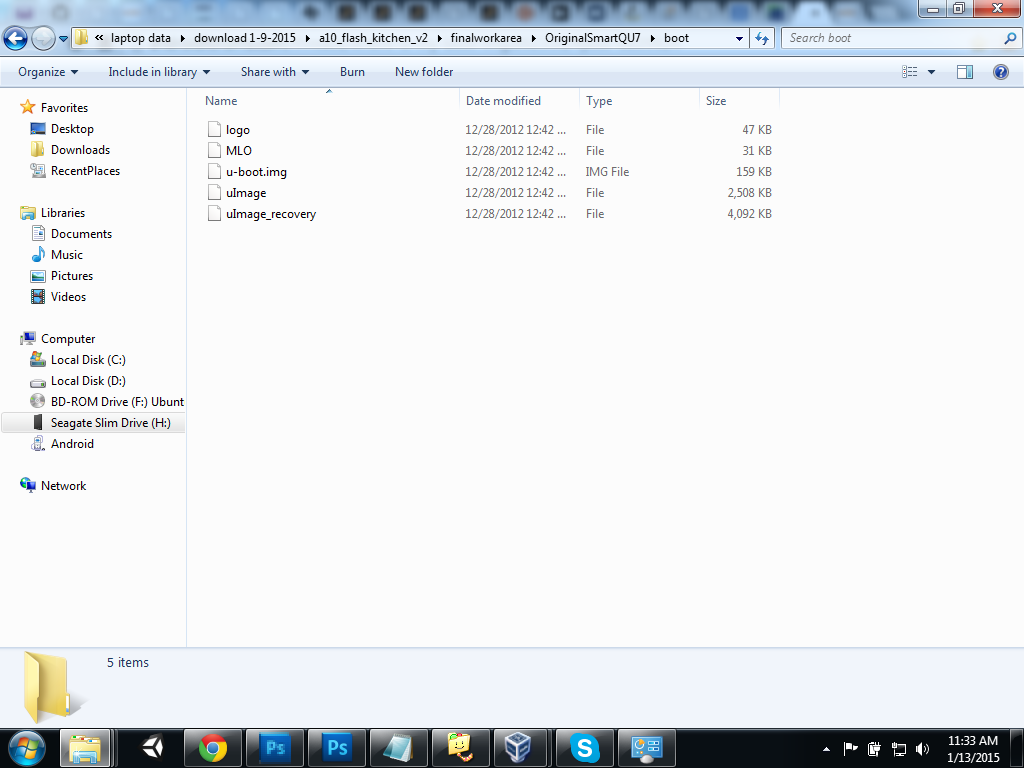1024x768 pixels.
Task: Select the u-boot.img file
Action: [x=256, y=172]
